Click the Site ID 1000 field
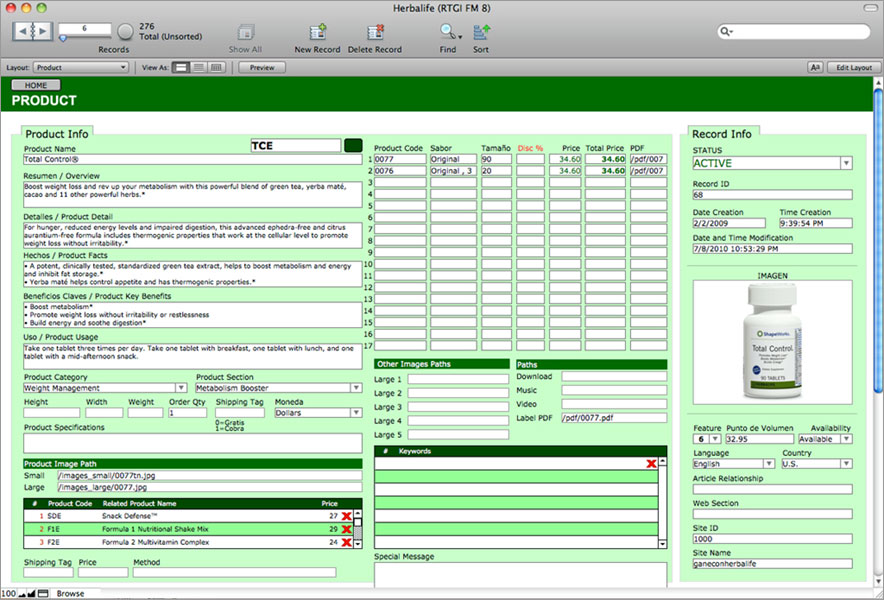Image resolution: width=884 pixels, height=600 pixels. click(x=772, y=539)
